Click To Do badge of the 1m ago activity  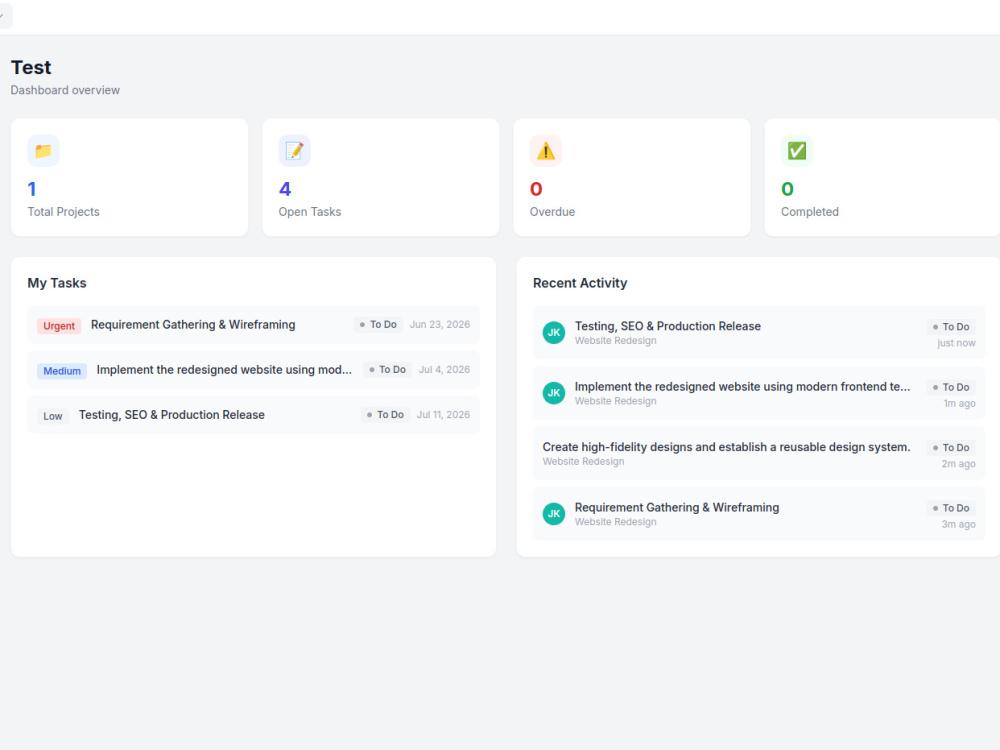951,387
